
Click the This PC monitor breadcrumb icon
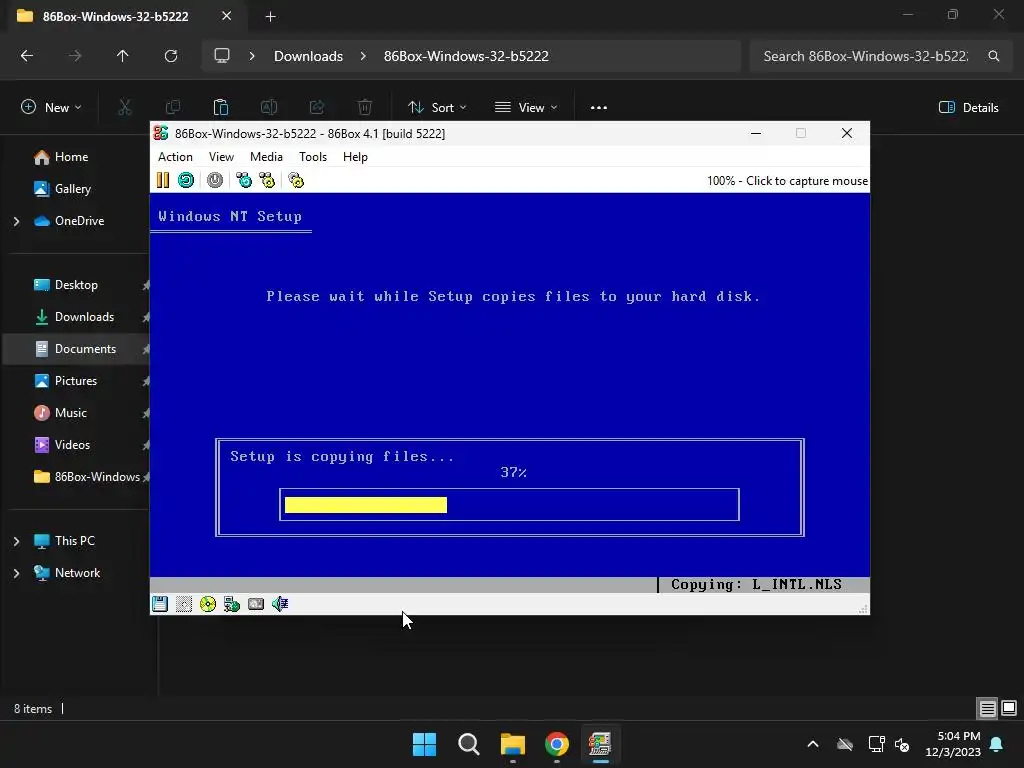pyautogui.click(x=222, y=56)
